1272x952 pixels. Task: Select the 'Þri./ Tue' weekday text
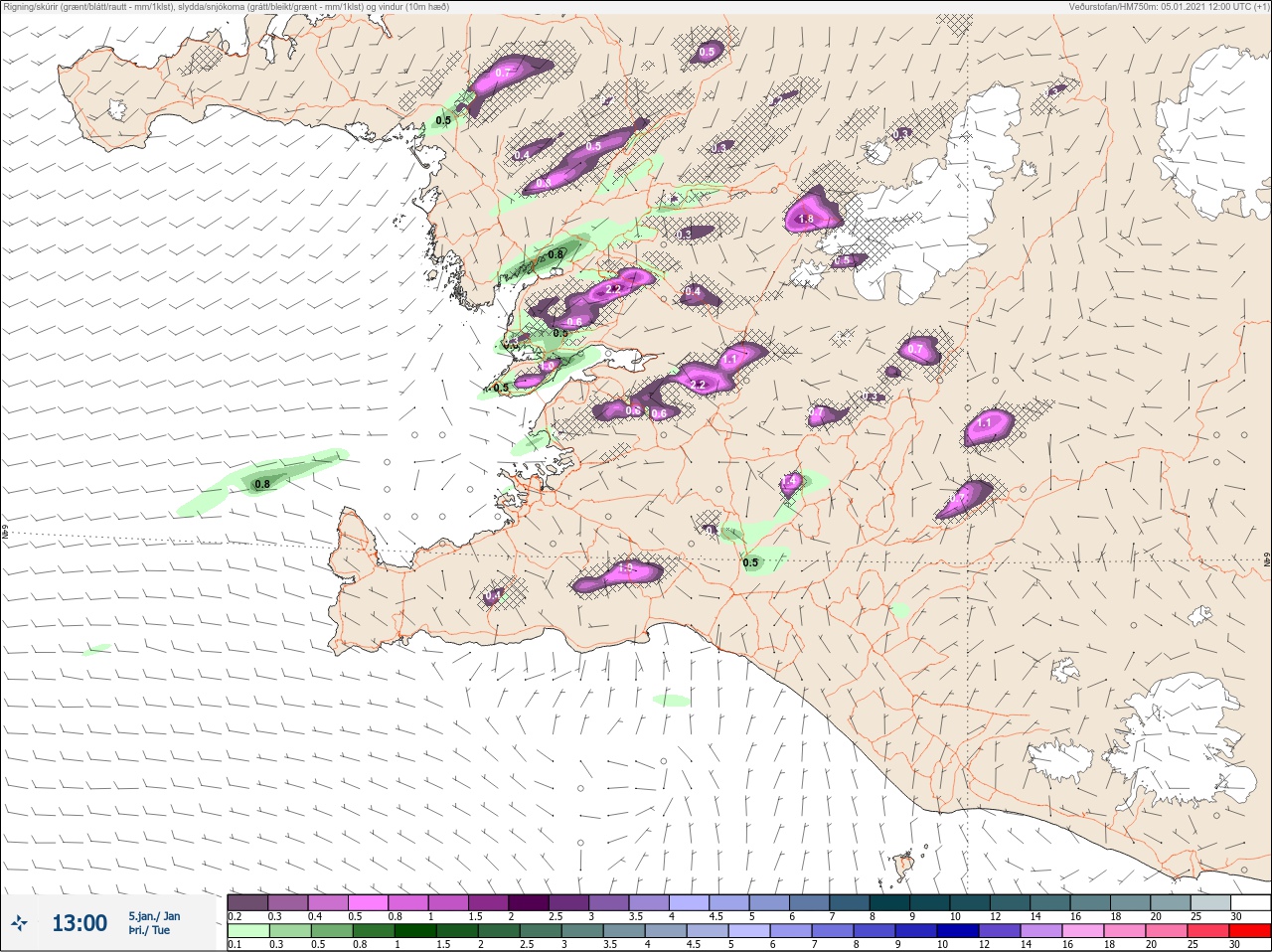tap(149, 930)
